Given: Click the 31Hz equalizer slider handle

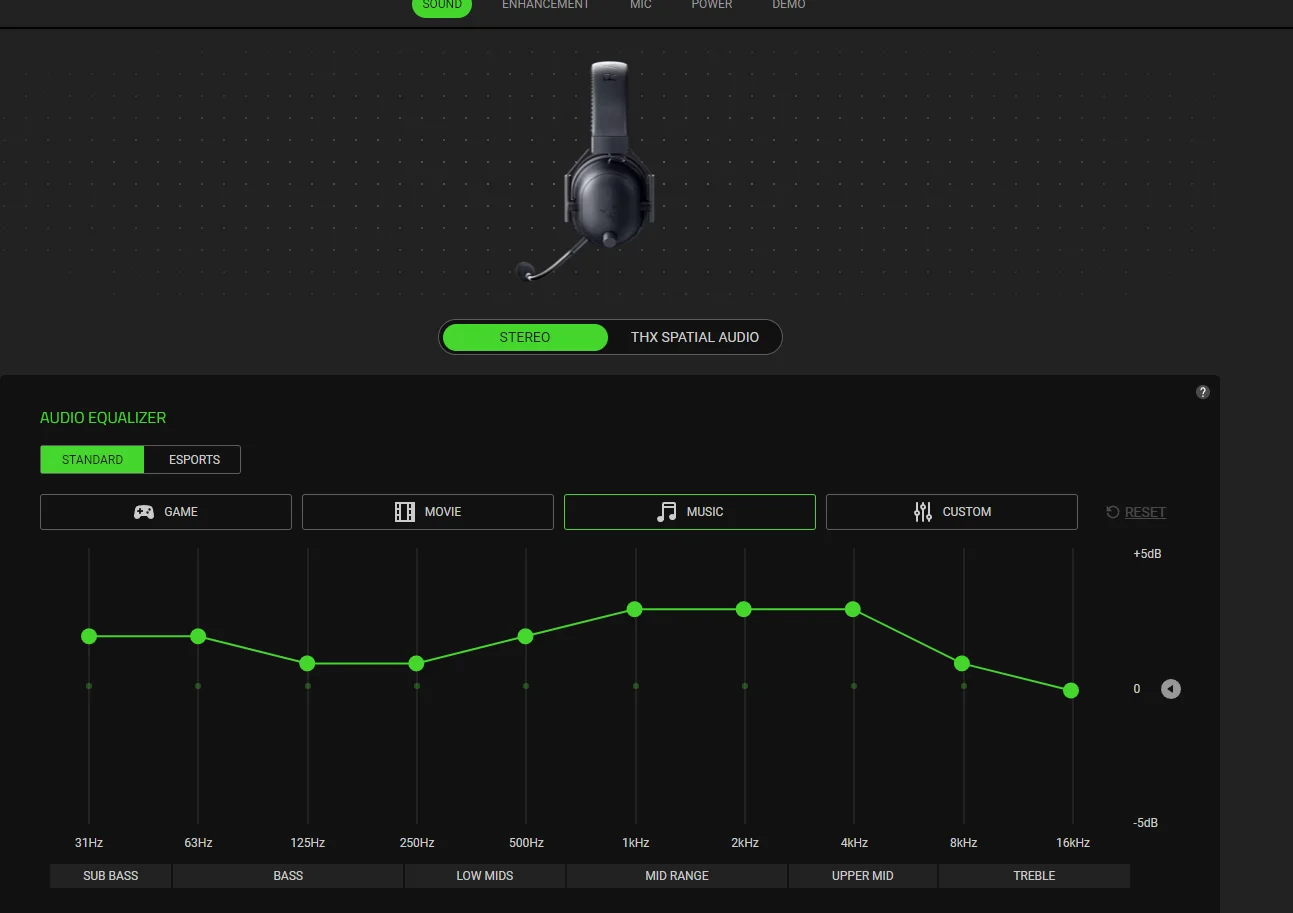Looking at the screenshot, I should tap(89, 636).
